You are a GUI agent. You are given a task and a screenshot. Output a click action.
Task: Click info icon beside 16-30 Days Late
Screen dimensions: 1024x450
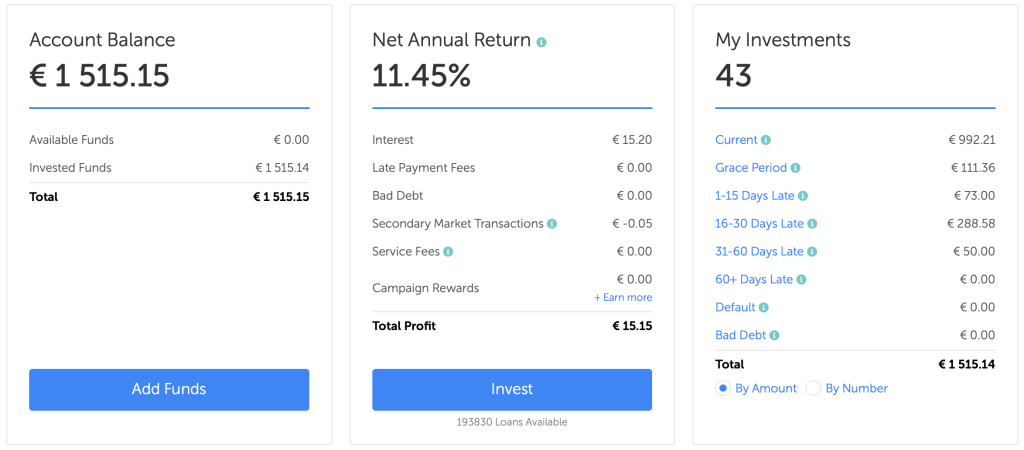coord(812,224)
